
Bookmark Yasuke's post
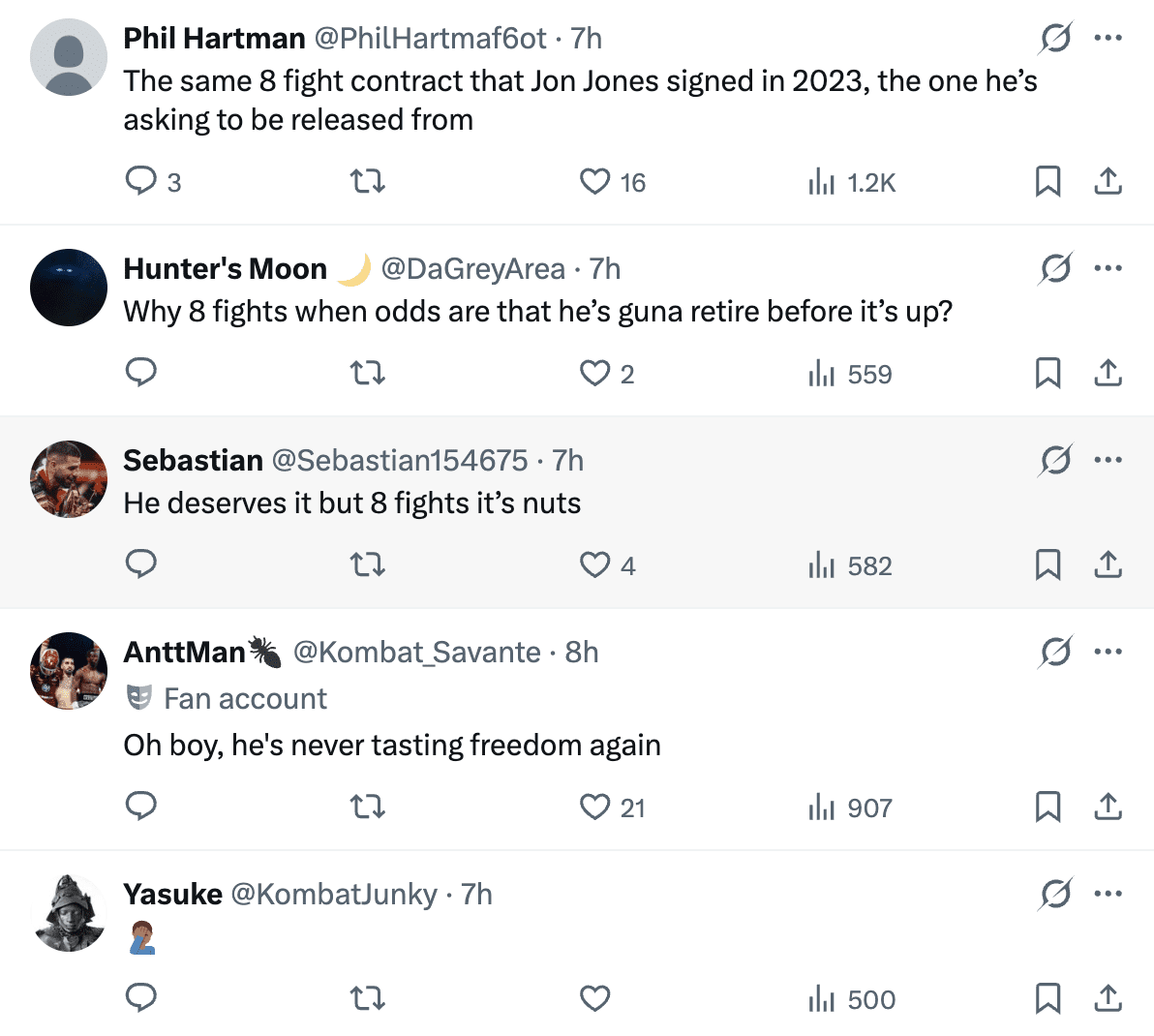[x=1048, y=998]
